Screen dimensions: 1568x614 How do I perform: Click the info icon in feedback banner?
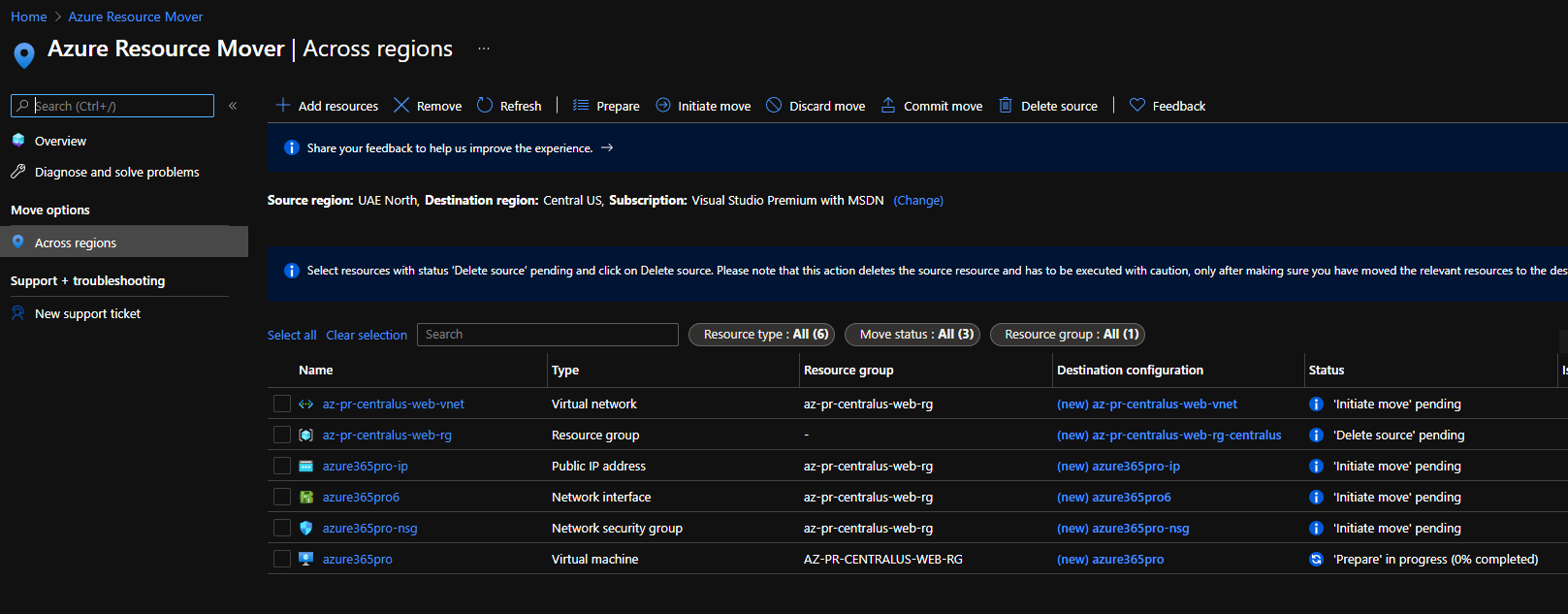[291, 147]
